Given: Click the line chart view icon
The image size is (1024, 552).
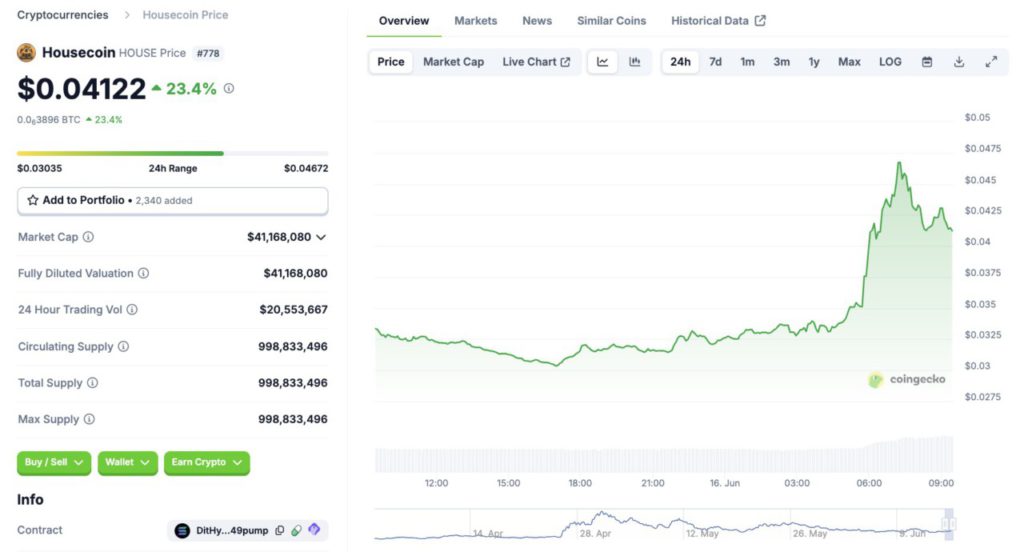Looking at the screenshot, I should [603, 62].
